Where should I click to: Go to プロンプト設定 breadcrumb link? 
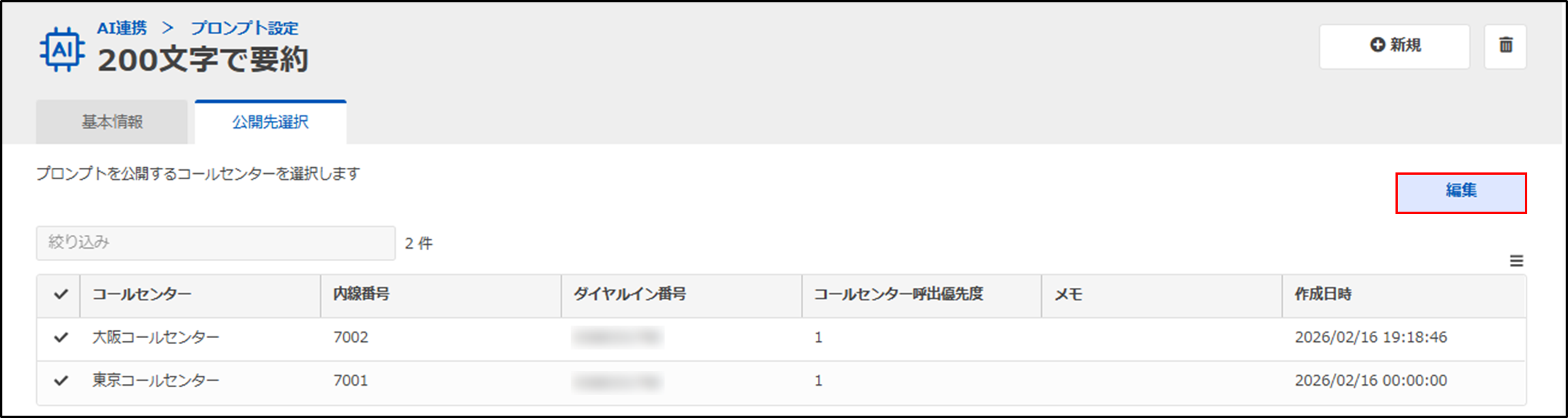coord(244,28)
